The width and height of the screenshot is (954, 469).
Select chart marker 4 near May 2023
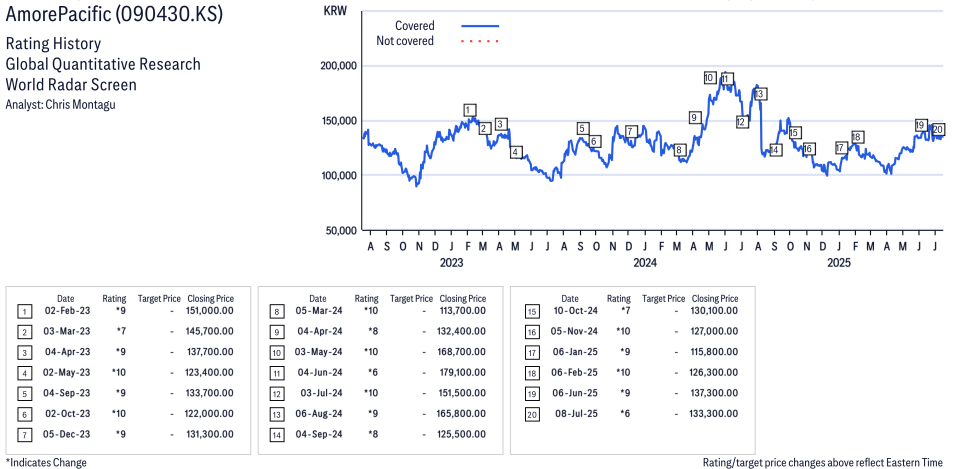(516, 152)
